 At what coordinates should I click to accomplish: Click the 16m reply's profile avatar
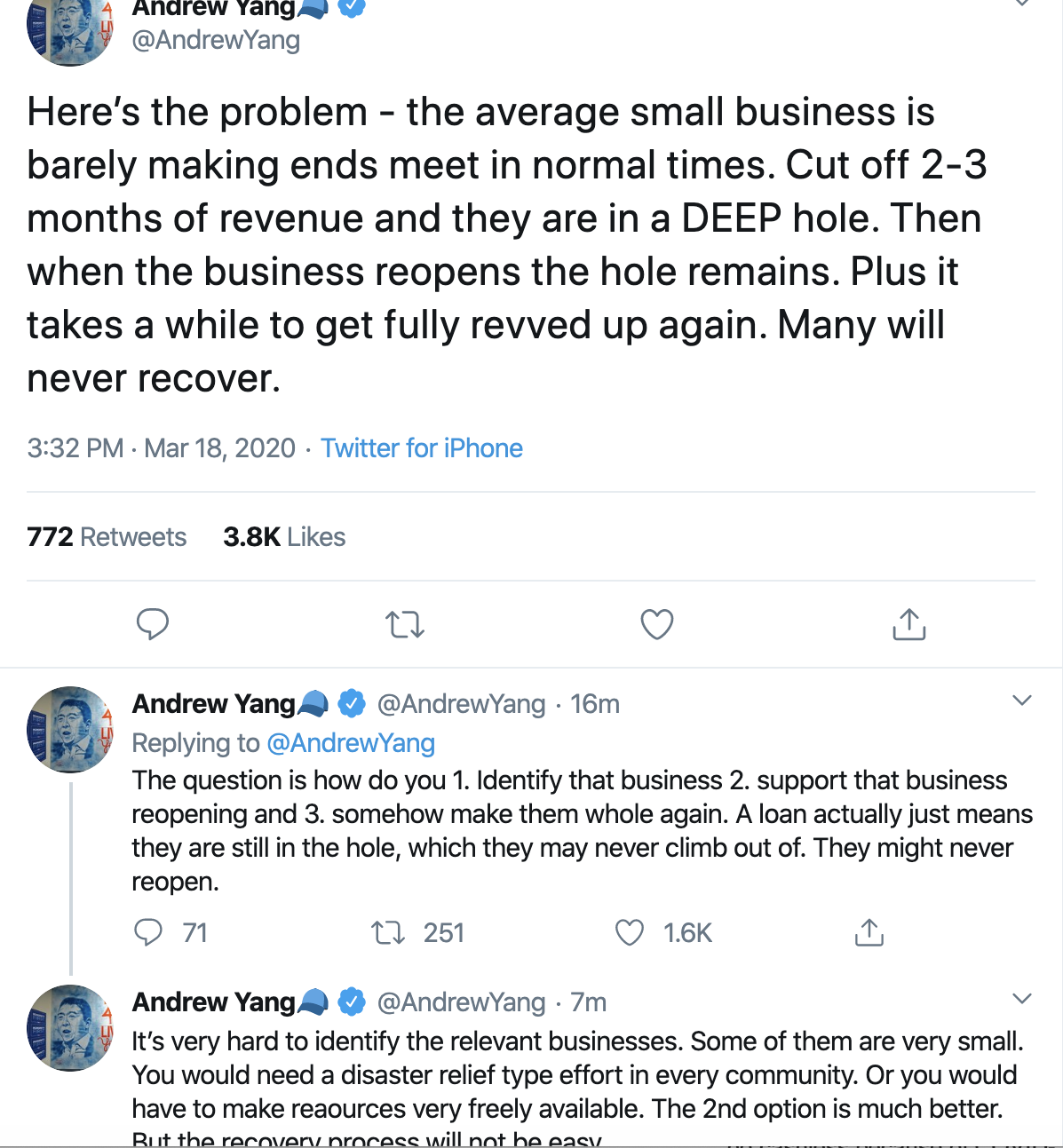[x=70, y=729]
